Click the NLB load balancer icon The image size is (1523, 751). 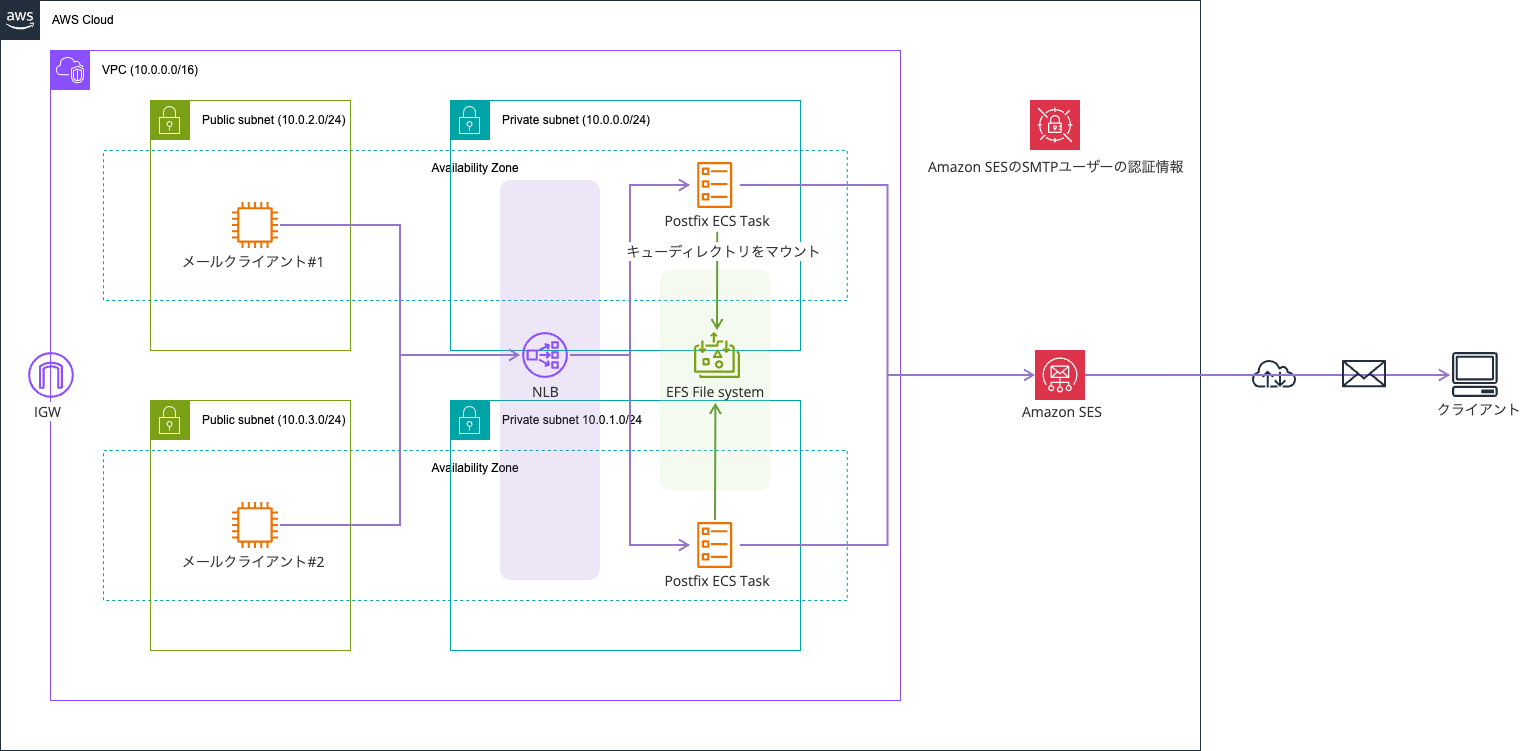point(545,354)
